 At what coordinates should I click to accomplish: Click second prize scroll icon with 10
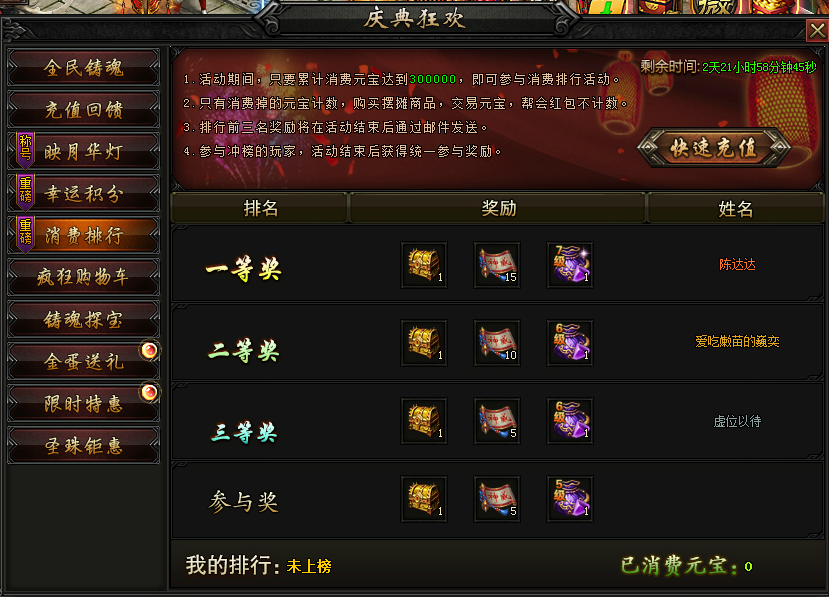[497, 343]
